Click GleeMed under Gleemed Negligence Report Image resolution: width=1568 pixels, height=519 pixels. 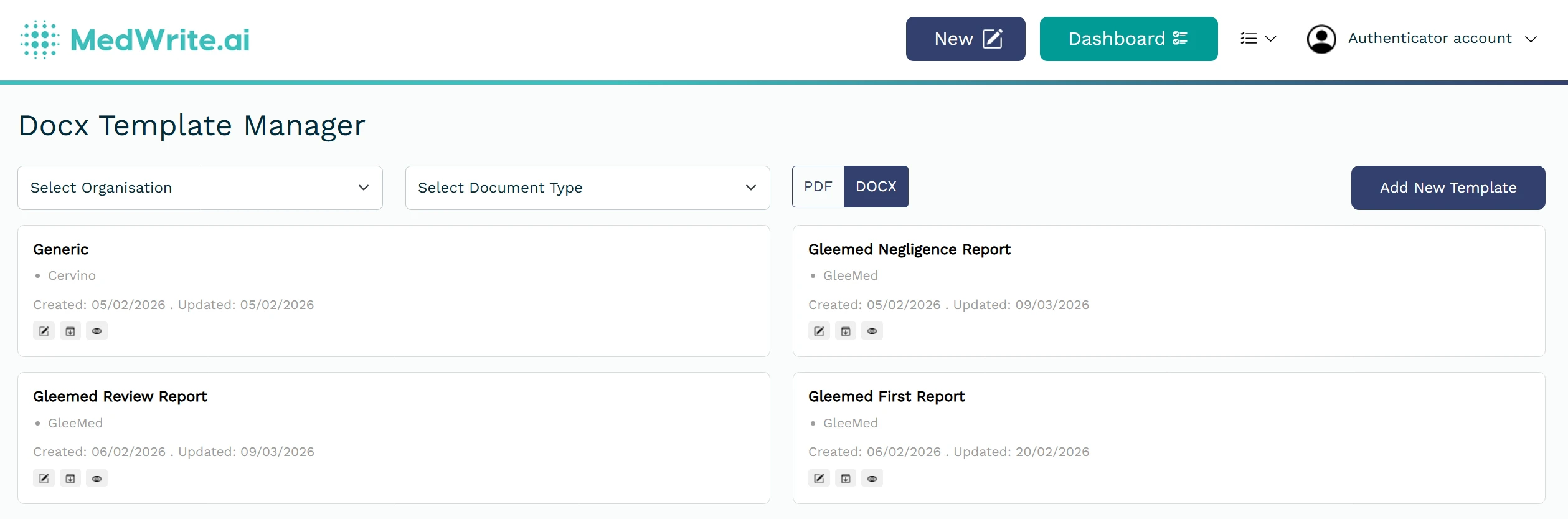pyautogui.click(x=851, y=275)
